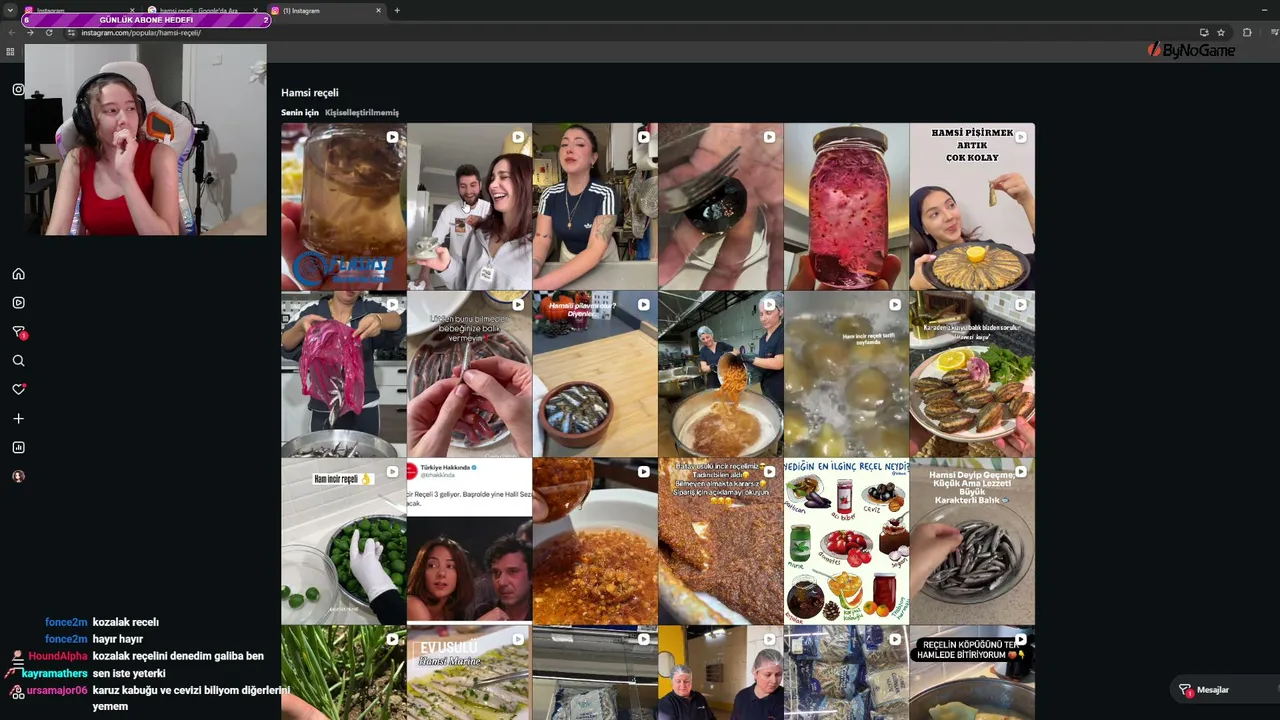Create a new post with plus icon
This screenshot has width=1280, height=720.
18,418
